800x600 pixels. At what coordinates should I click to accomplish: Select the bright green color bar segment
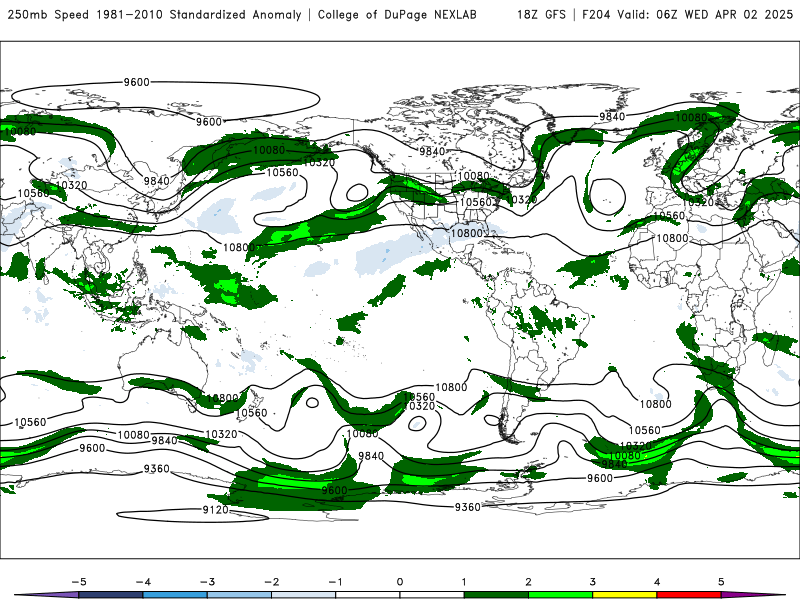coord(560,595)
